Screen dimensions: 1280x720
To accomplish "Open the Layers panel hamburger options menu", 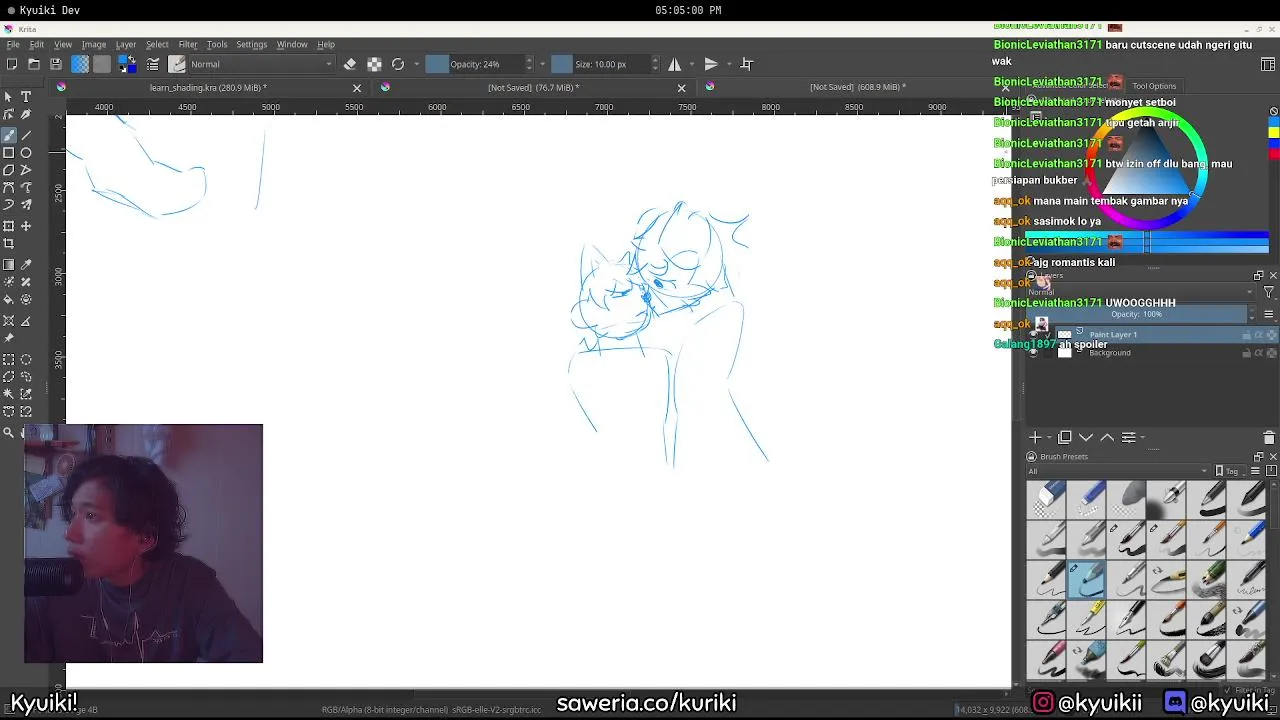I will pyautogui.click(x=1269, y=314).
